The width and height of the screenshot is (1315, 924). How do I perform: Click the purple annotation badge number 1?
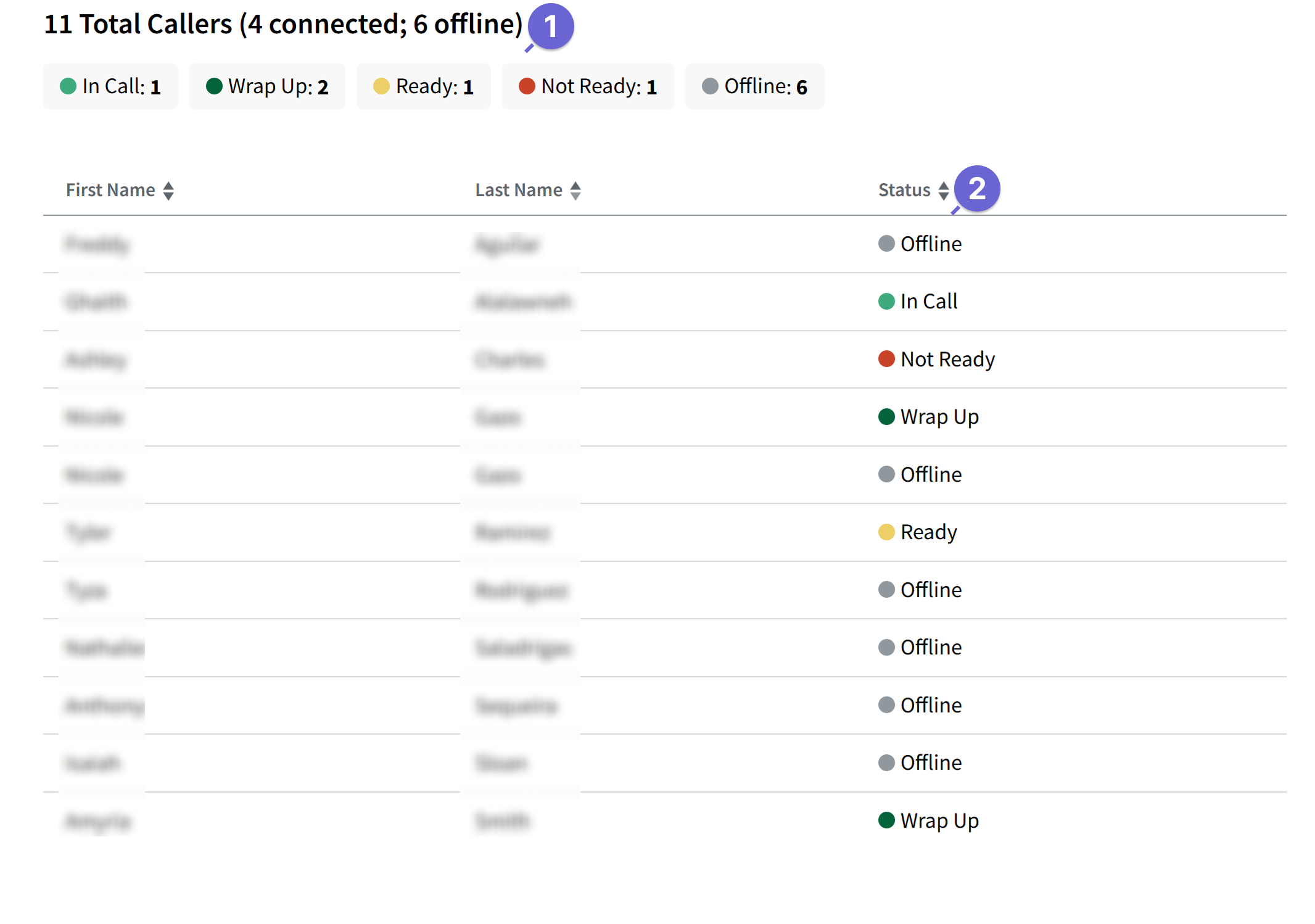pos(551,27)
